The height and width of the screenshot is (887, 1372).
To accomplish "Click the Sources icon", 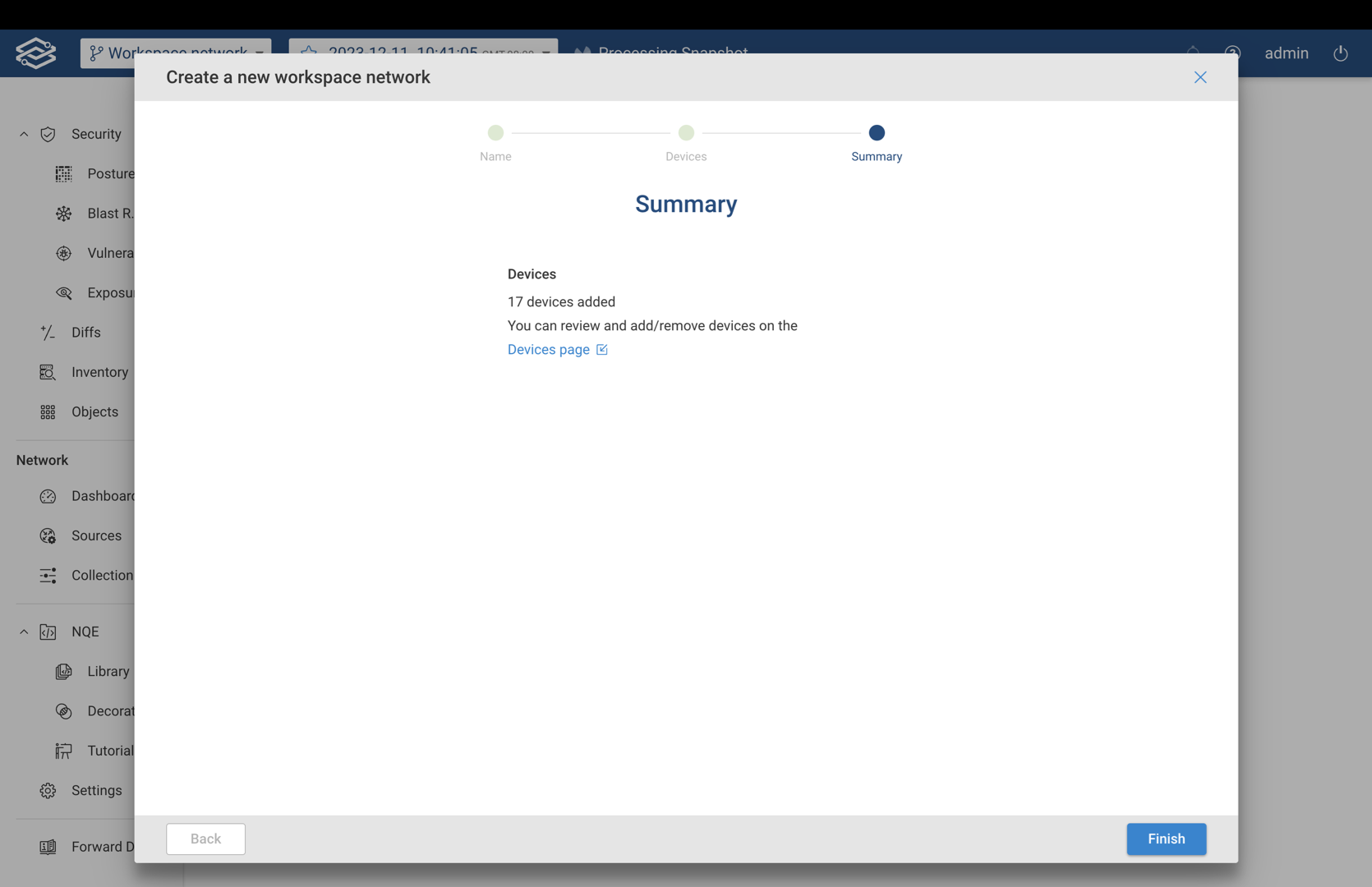I will pos(48,535).
